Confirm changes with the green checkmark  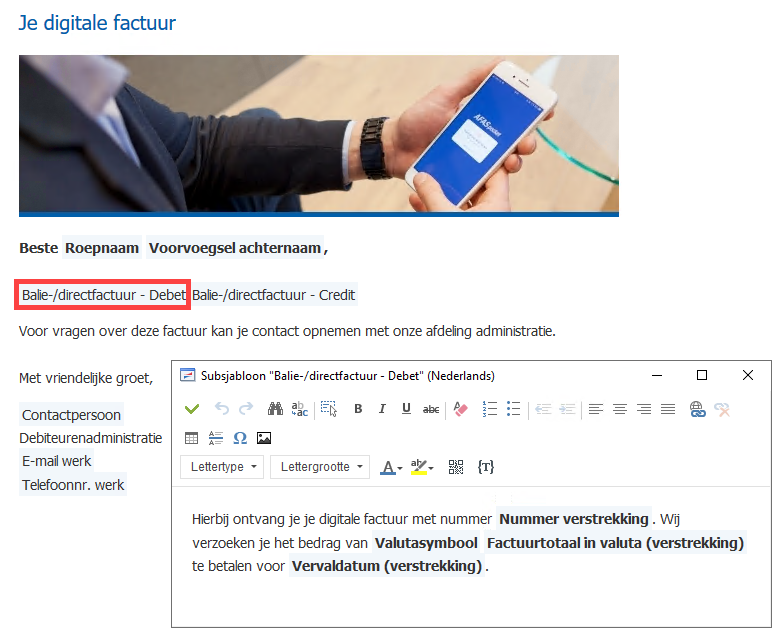(x=192, y=409)
